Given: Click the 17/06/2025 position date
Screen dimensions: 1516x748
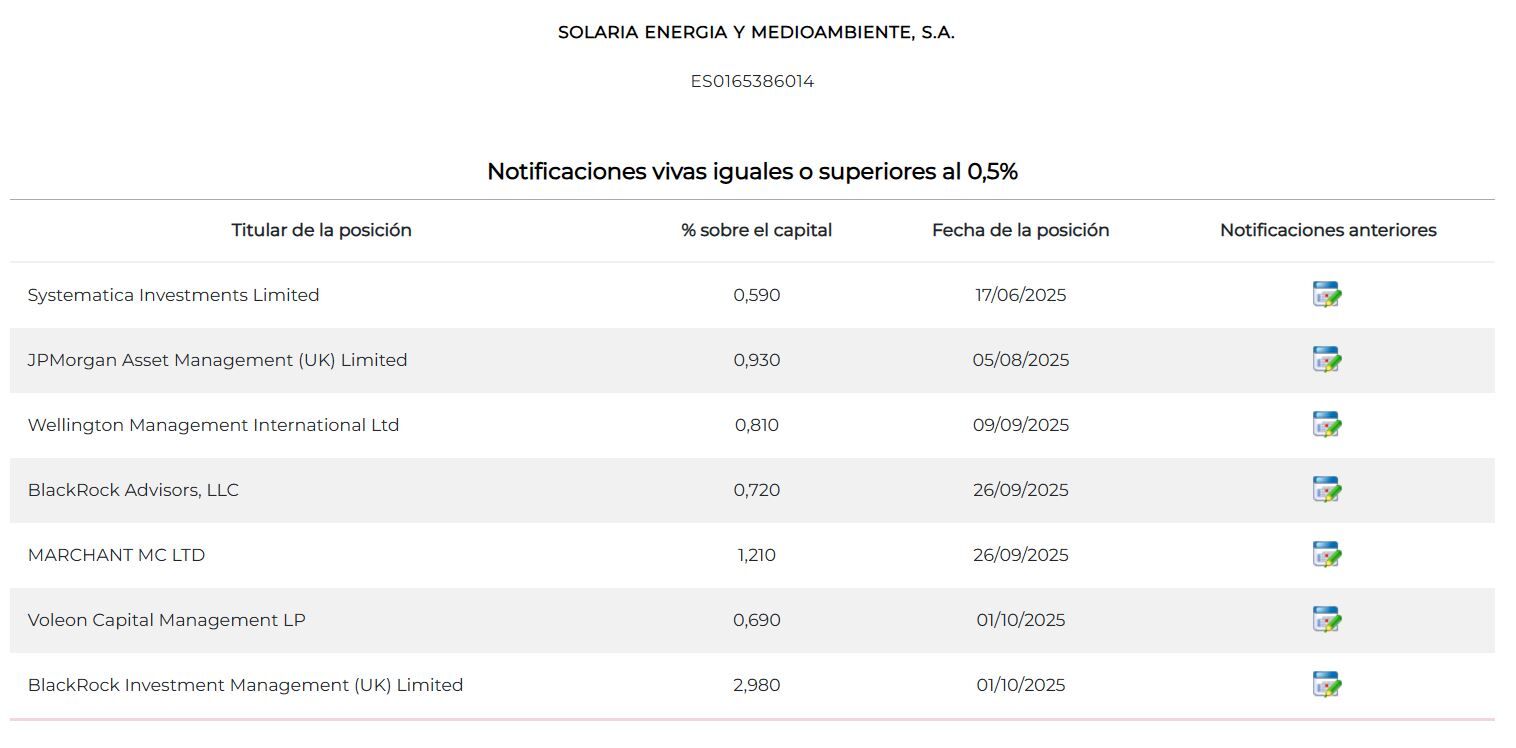Looking at the screenshot, I should click(x=1020, y=295).
